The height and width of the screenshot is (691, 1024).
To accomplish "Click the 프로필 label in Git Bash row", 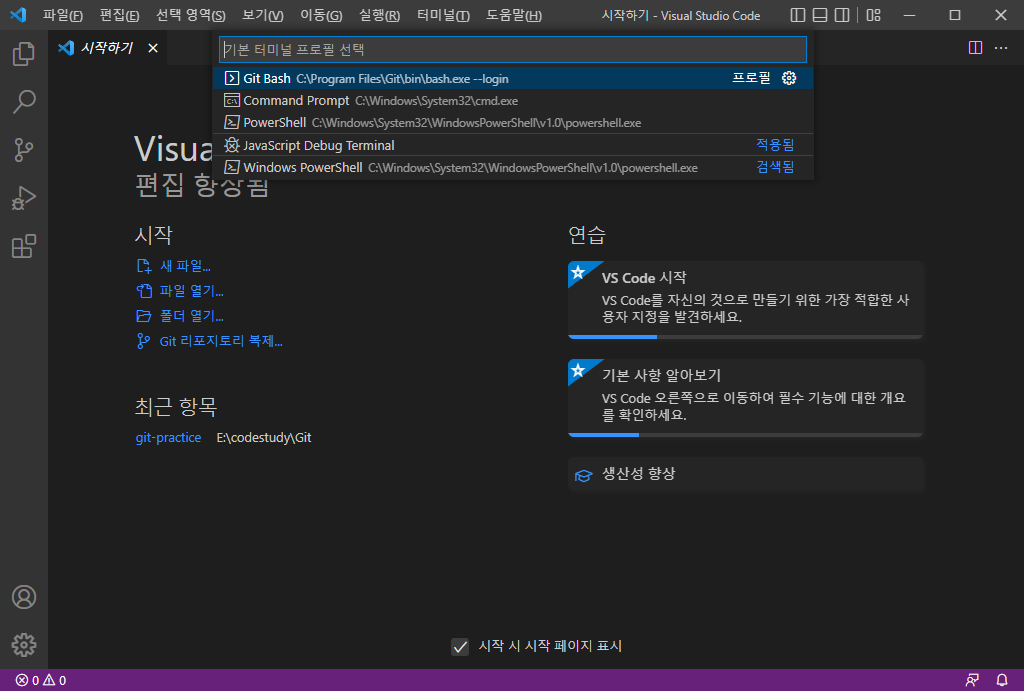I will point(751,78).
